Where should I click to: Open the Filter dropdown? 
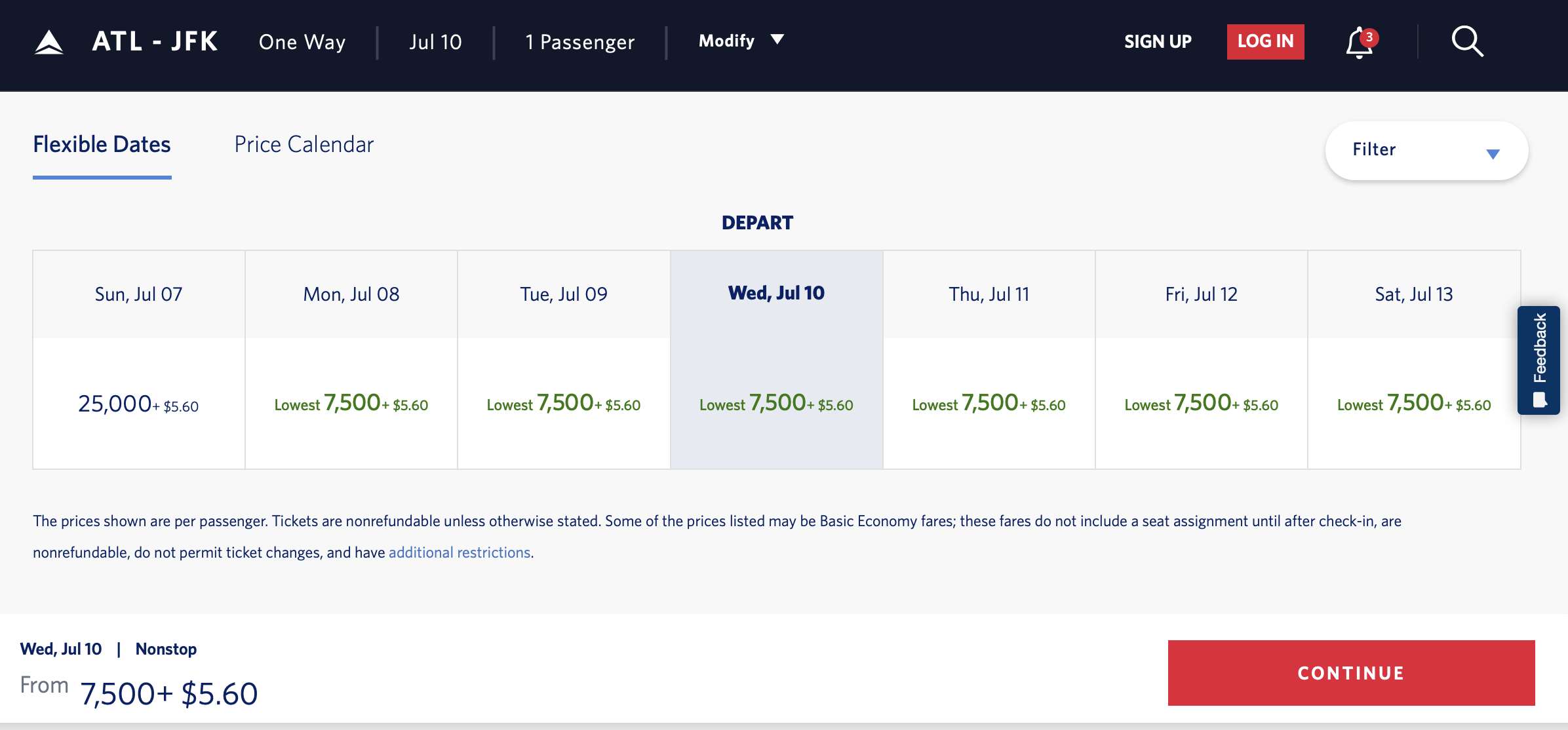[1426, 151]
